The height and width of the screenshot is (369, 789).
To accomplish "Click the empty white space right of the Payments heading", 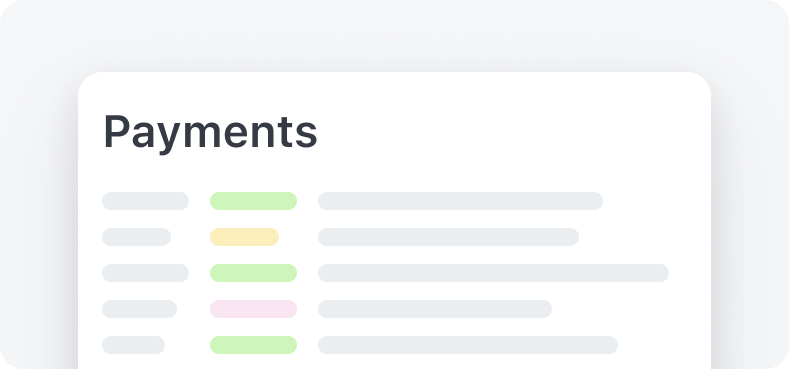I will (x=503, y=132).
